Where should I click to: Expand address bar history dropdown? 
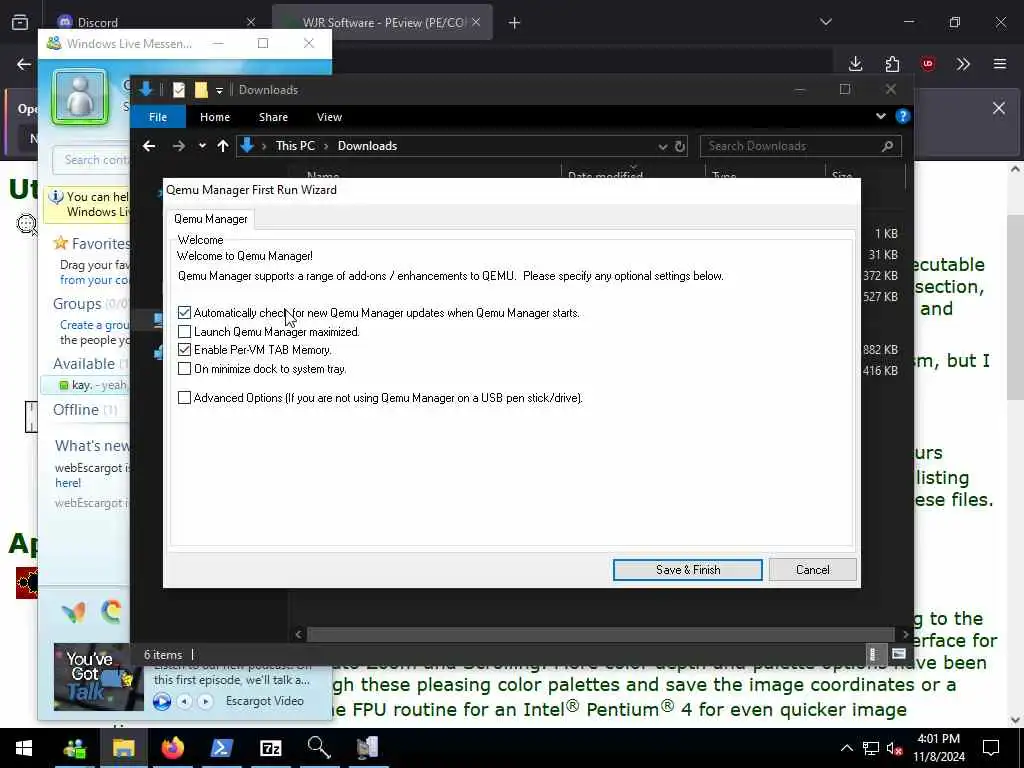pyautogui.click(x=662, y=146)
